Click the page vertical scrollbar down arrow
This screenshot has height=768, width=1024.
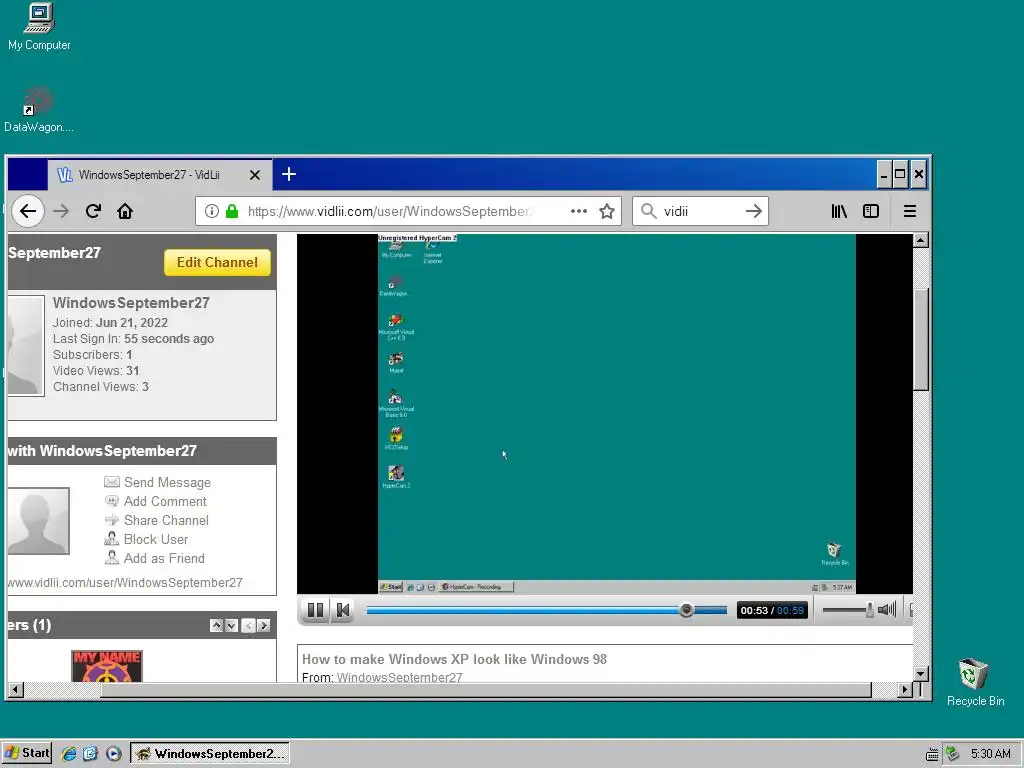tap(921, 673)
